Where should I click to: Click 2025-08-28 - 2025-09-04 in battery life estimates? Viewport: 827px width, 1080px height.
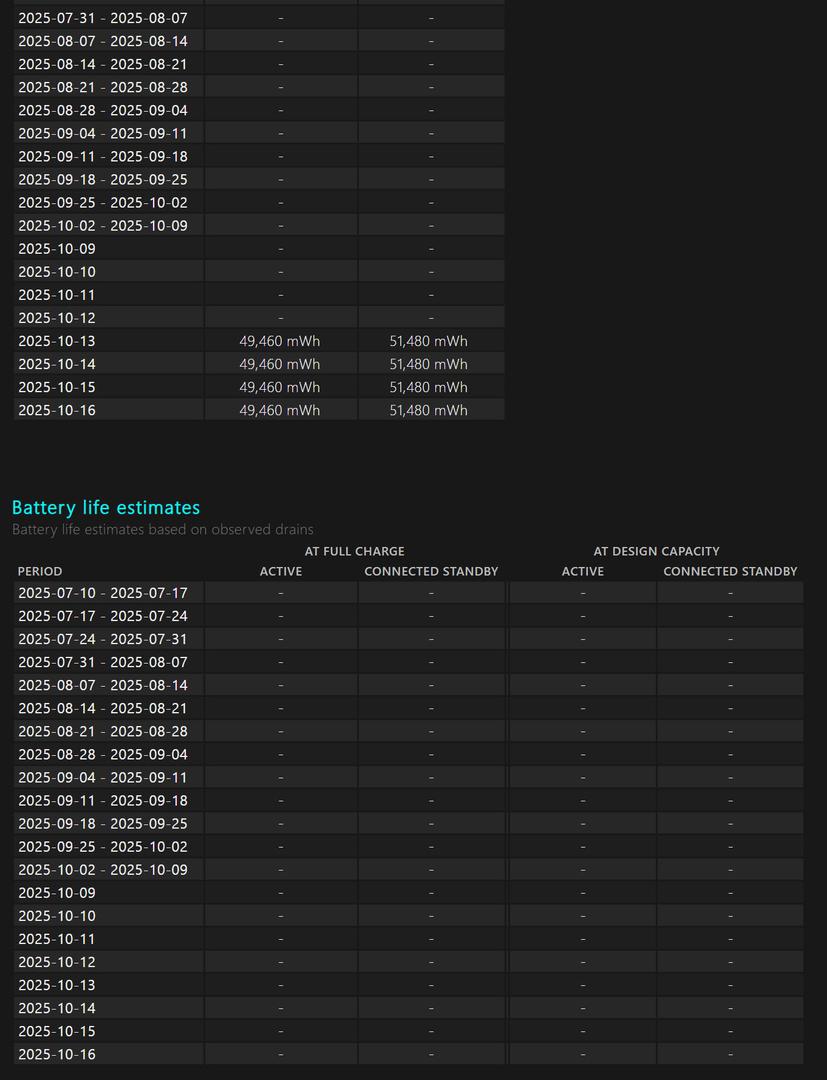pyautogui.click(x=103, y=754)
